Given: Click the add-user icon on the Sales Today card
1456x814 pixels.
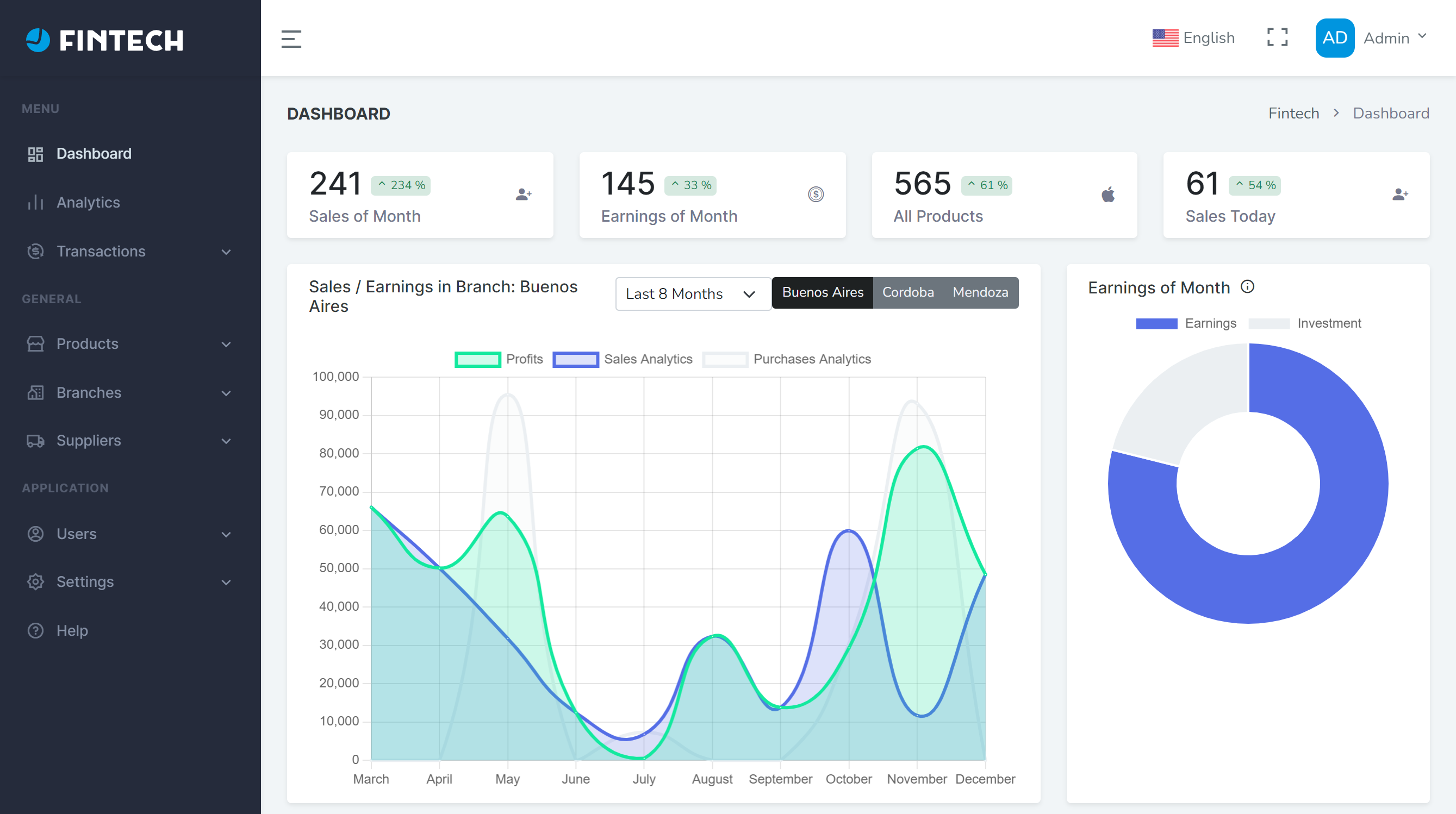Looking at the screenshot, I should [x=1399, y=195].
